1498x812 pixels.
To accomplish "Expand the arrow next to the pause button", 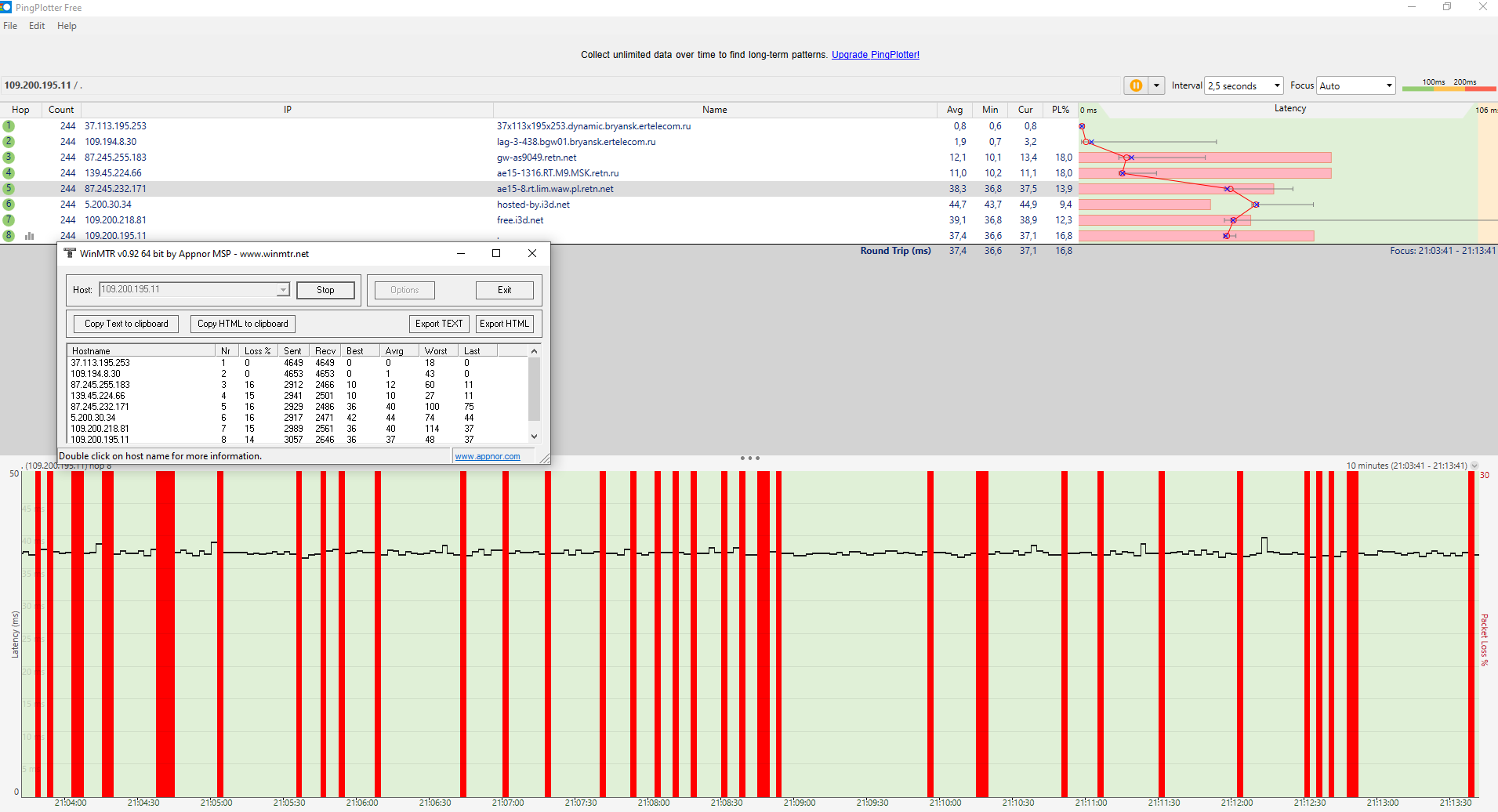I will click(x=1156, y=85).
